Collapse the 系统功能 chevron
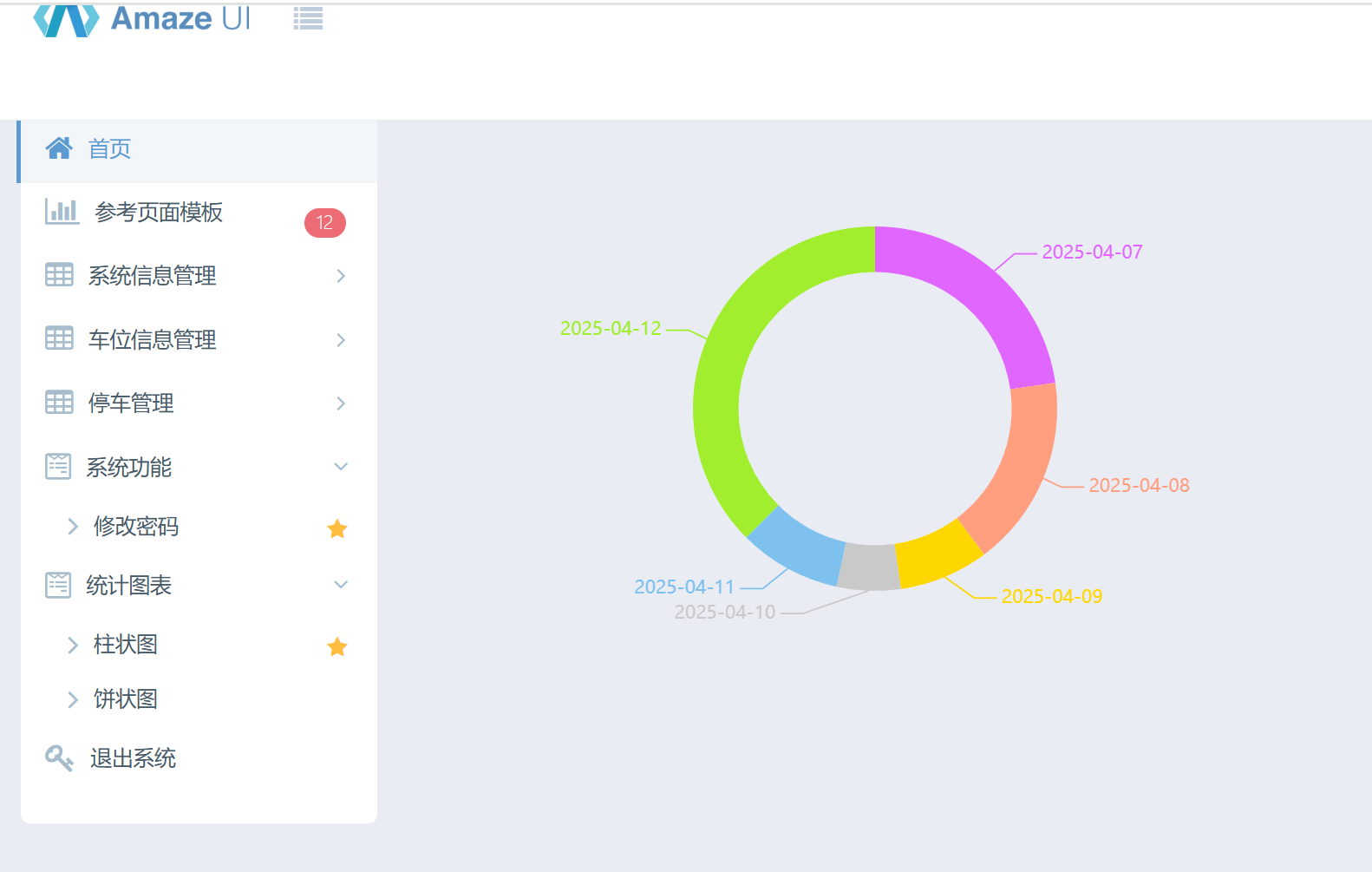Viewport: 1372px width, 872px height. [x=341, y=467]
